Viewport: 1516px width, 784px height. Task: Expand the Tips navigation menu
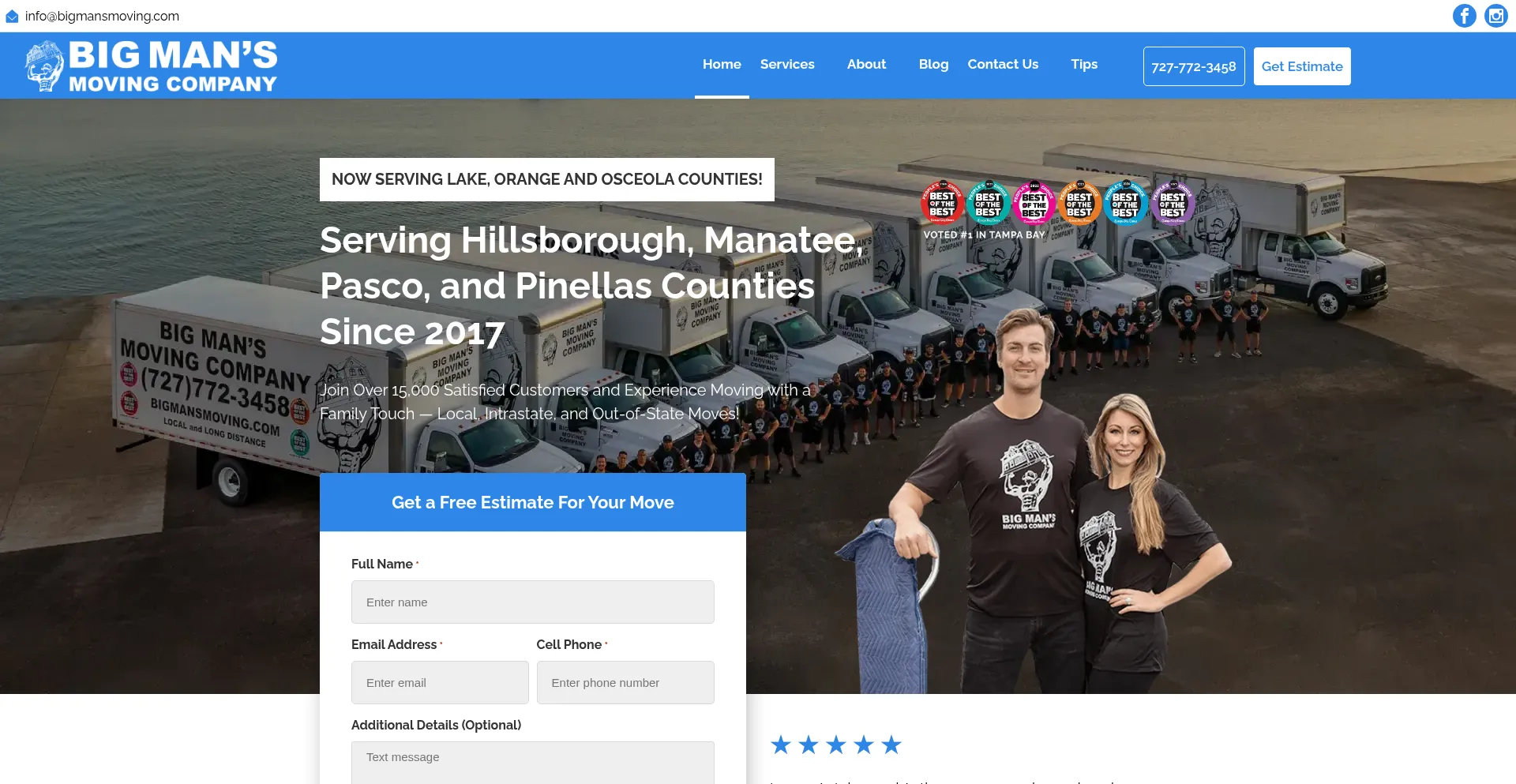(x=1083, y=65)
